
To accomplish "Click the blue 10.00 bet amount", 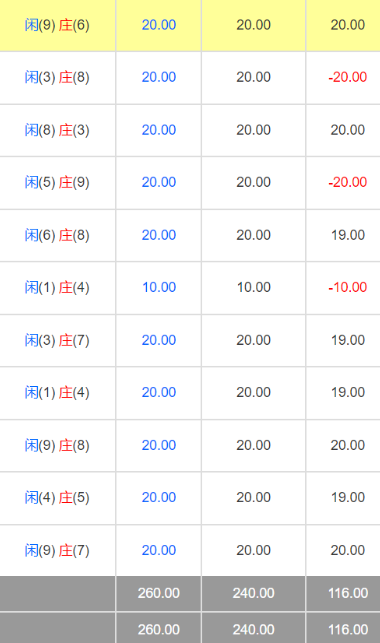I will (159, 287).
